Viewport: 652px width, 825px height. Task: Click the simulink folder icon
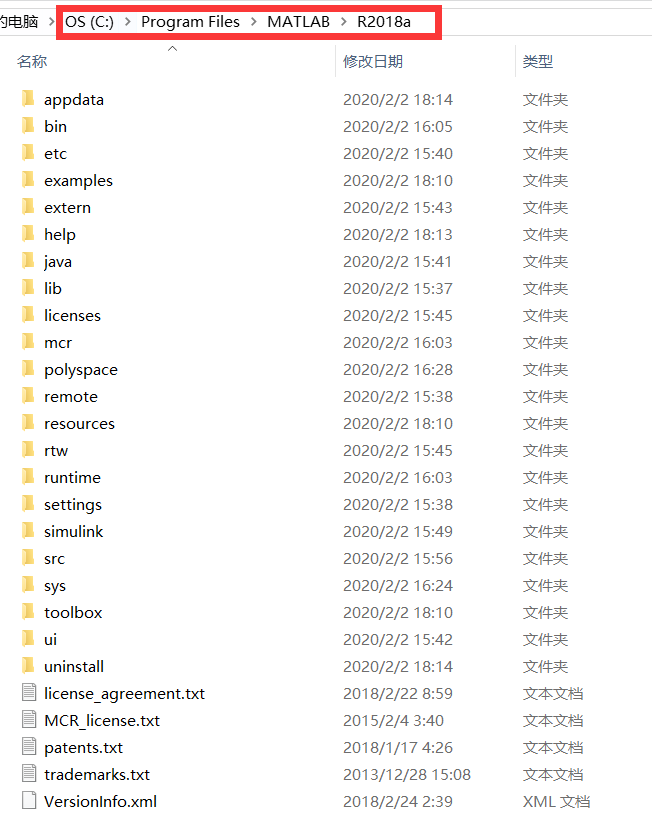click(x=28, y=531)
